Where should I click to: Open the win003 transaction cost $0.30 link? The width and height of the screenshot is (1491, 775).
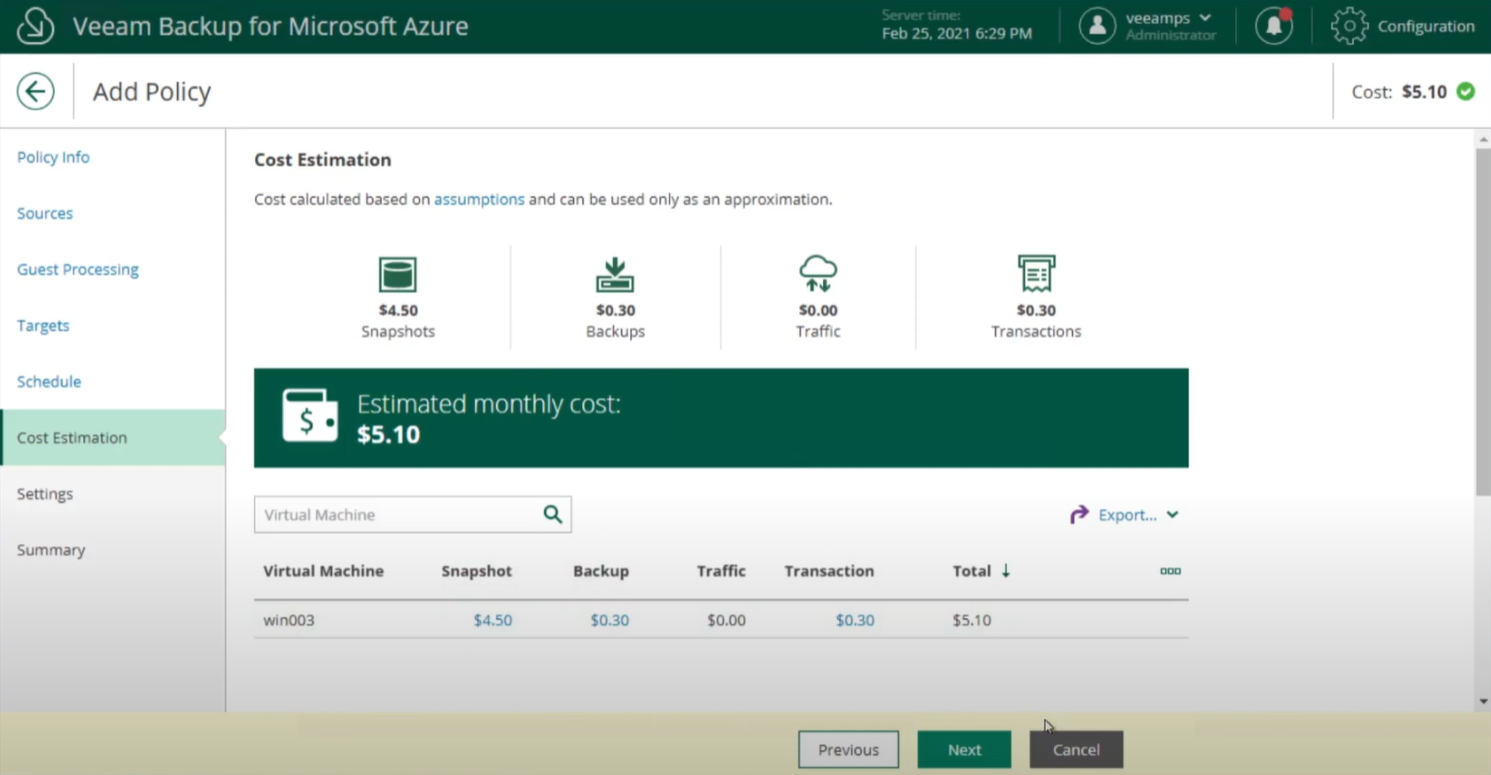tap(855, 620)
